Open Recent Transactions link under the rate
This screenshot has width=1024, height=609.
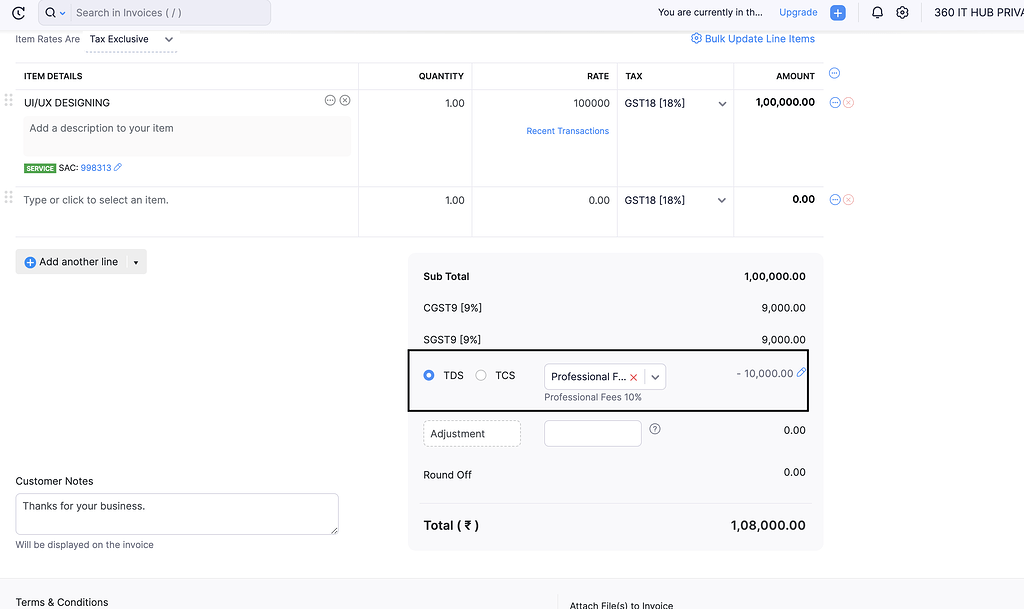tap(567, 130)
